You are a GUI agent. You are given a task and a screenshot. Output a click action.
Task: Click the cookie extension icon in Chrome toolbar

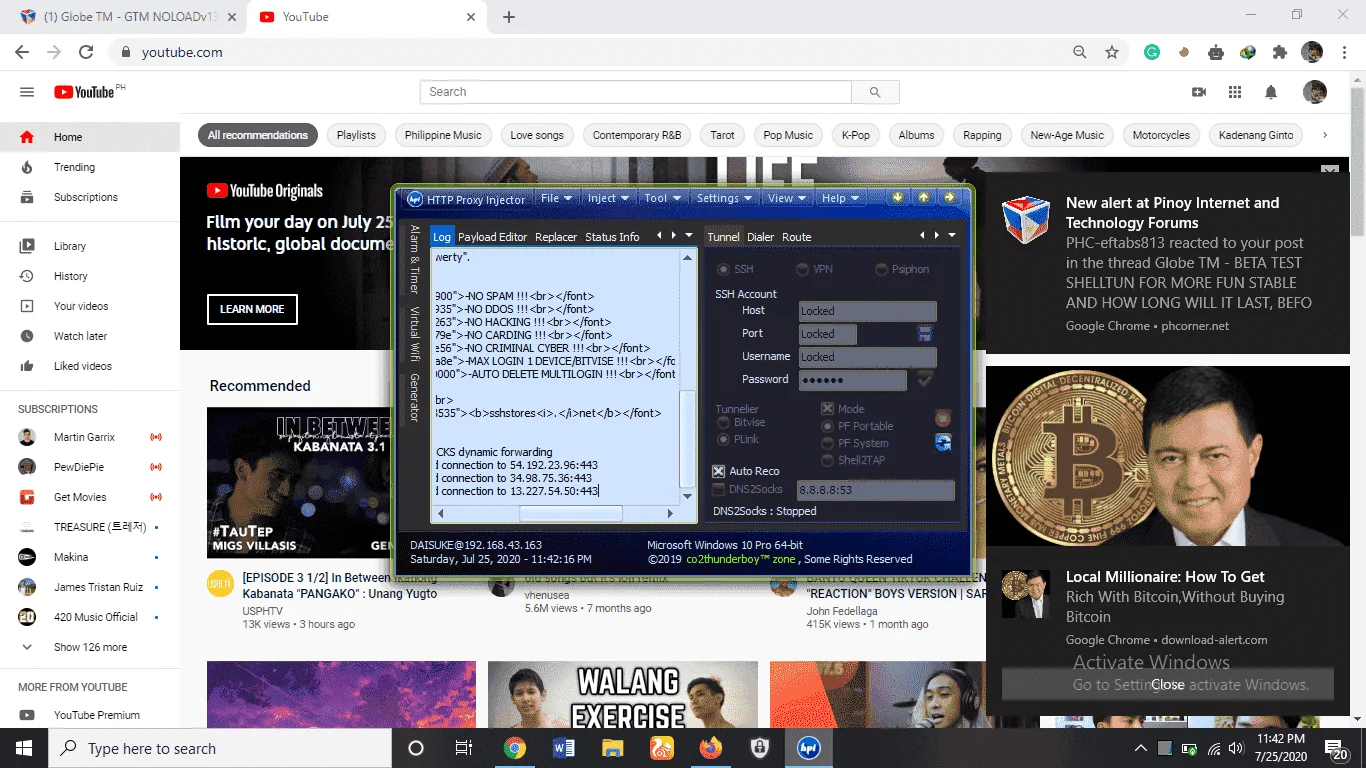coord(1184,52)
